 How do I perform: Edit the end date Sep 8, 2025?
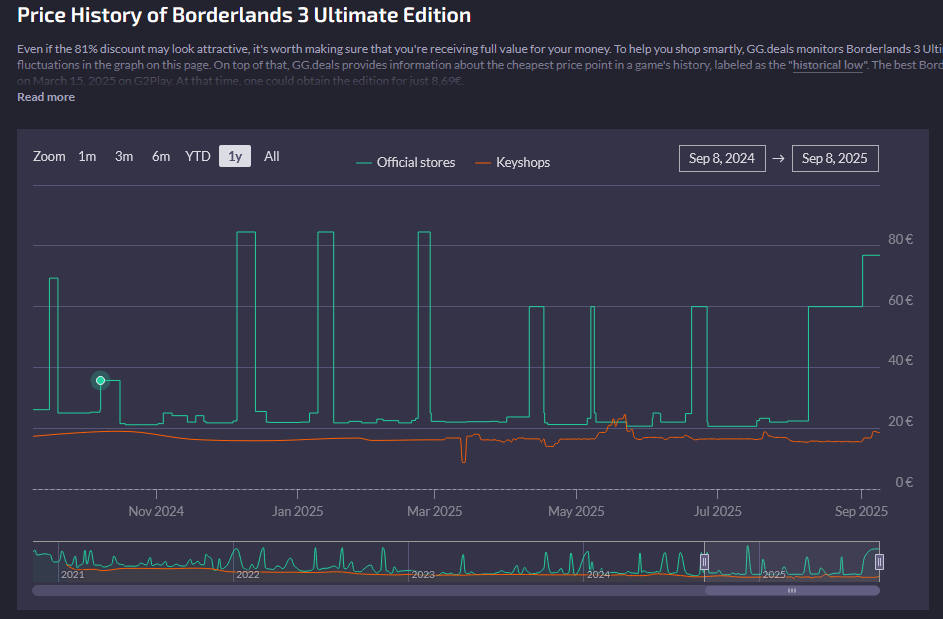pyautogui.click(x=835, y=158)
